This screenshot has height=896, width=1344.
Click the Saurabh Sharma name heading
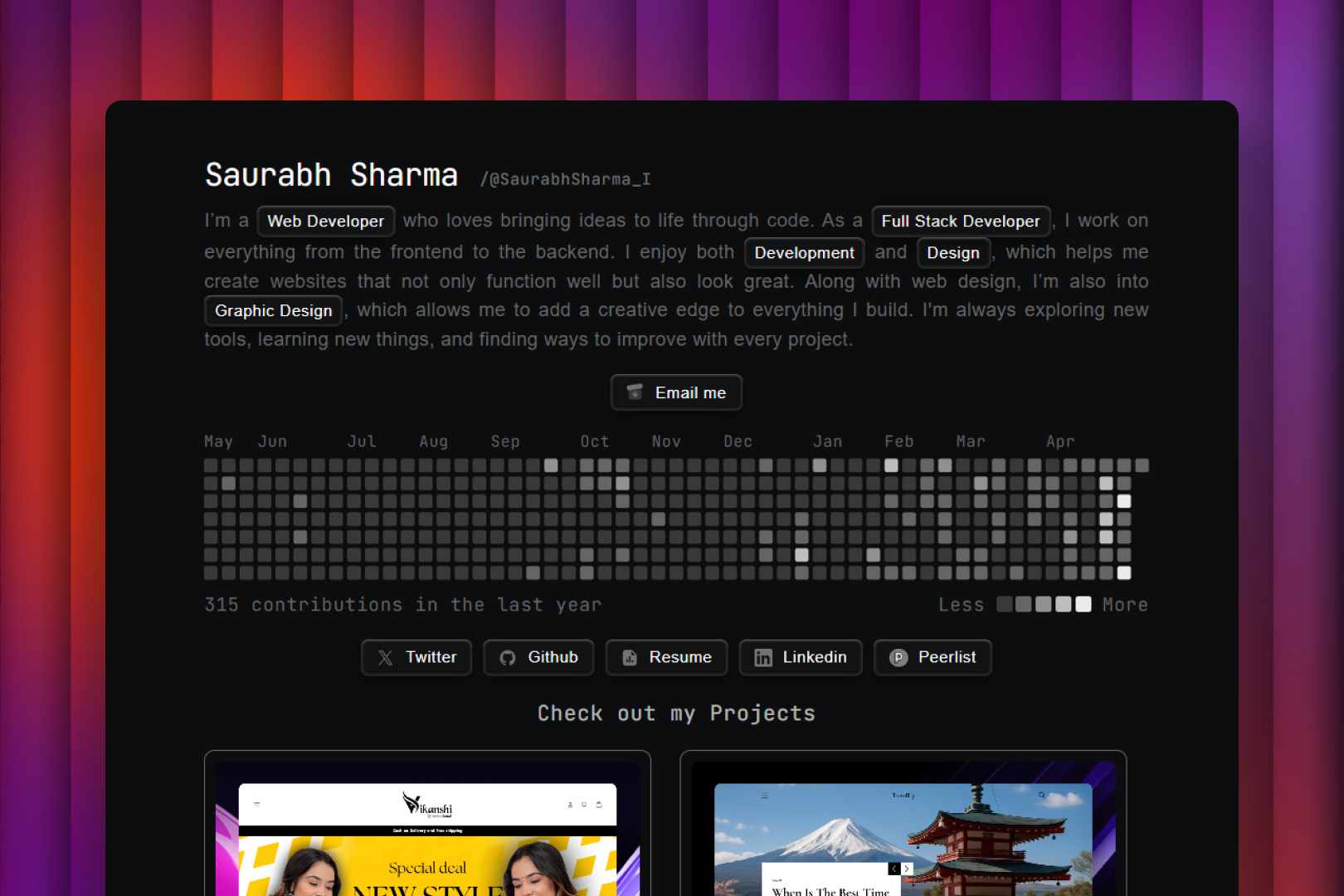331,175
